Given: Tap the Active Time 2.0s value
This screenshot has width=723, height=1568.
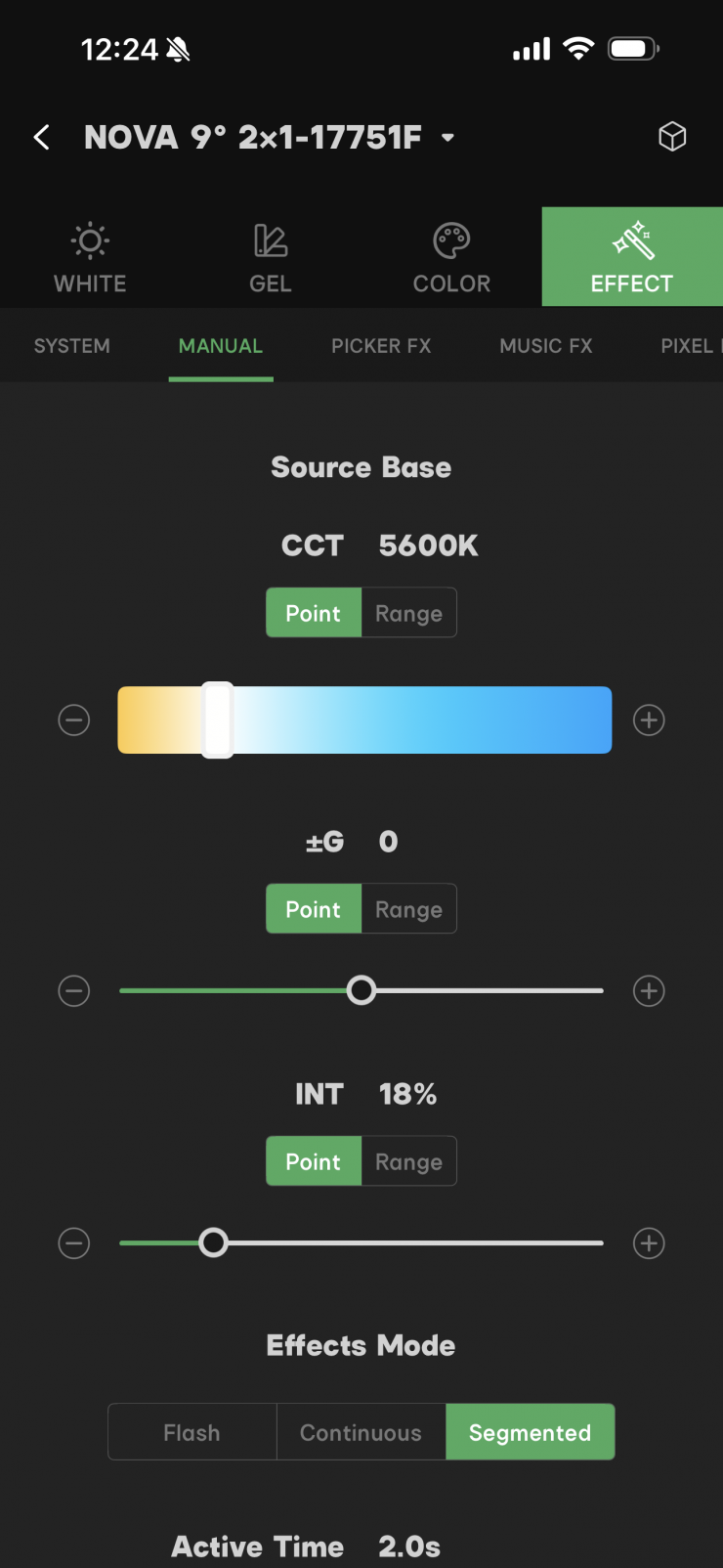Looking at the screenshot, I should tap(409, 1546).
